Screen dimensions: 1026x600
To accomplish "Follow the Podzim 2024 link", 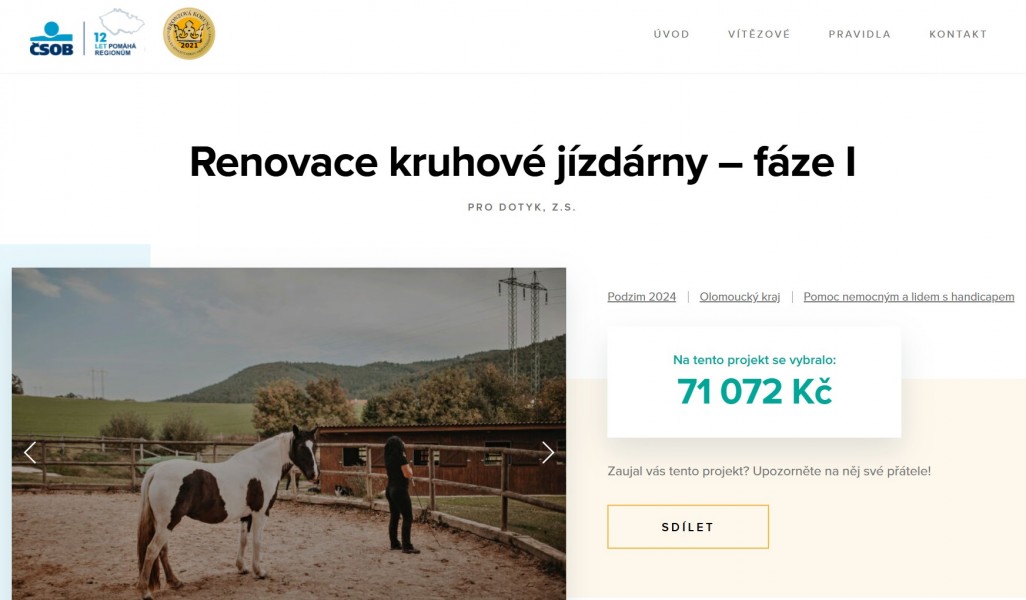I will click(641, 297).
